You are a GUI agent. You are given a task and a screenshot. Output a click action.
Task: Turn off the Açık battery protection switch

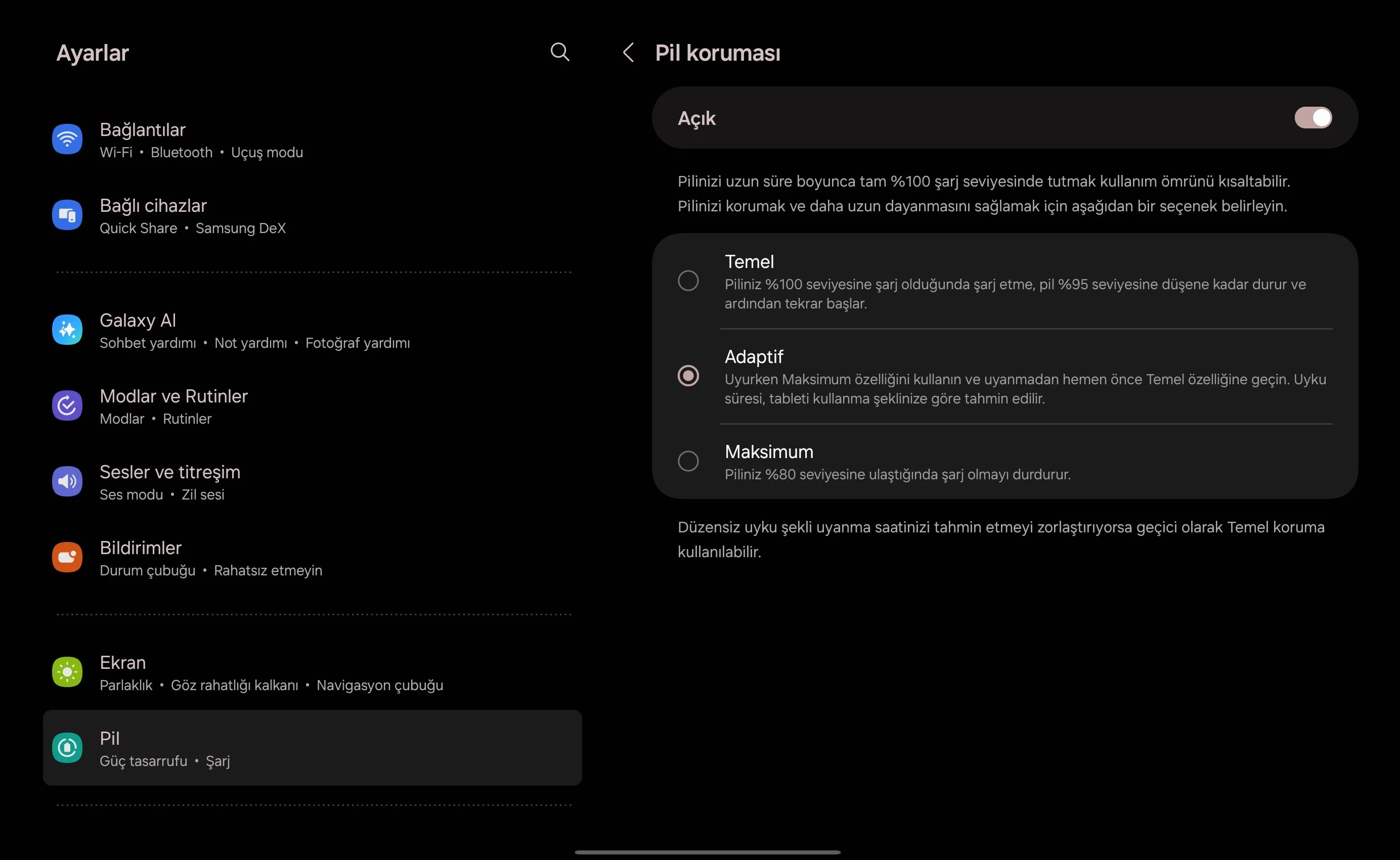coord(1313,118)
